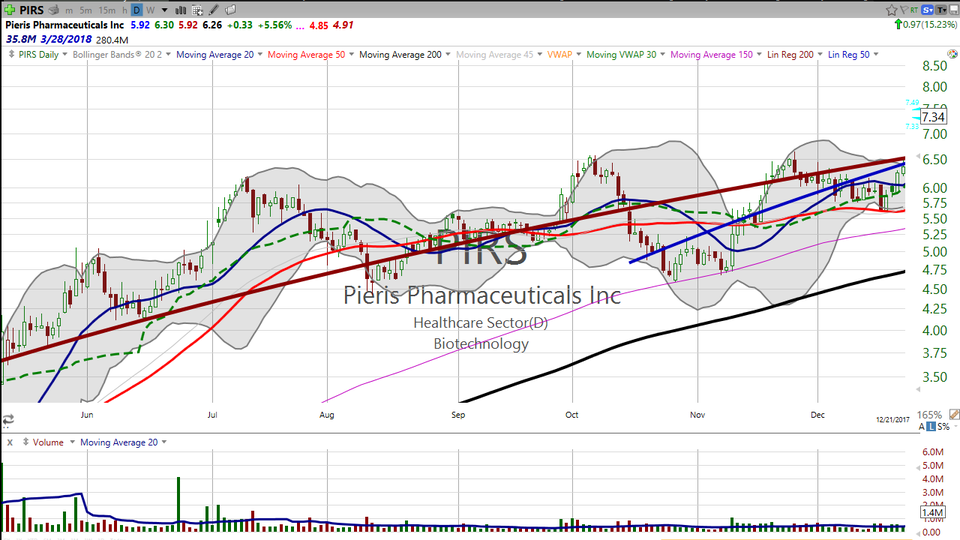Select the L log scale mode
960x540 pixels.
[931, 426]
